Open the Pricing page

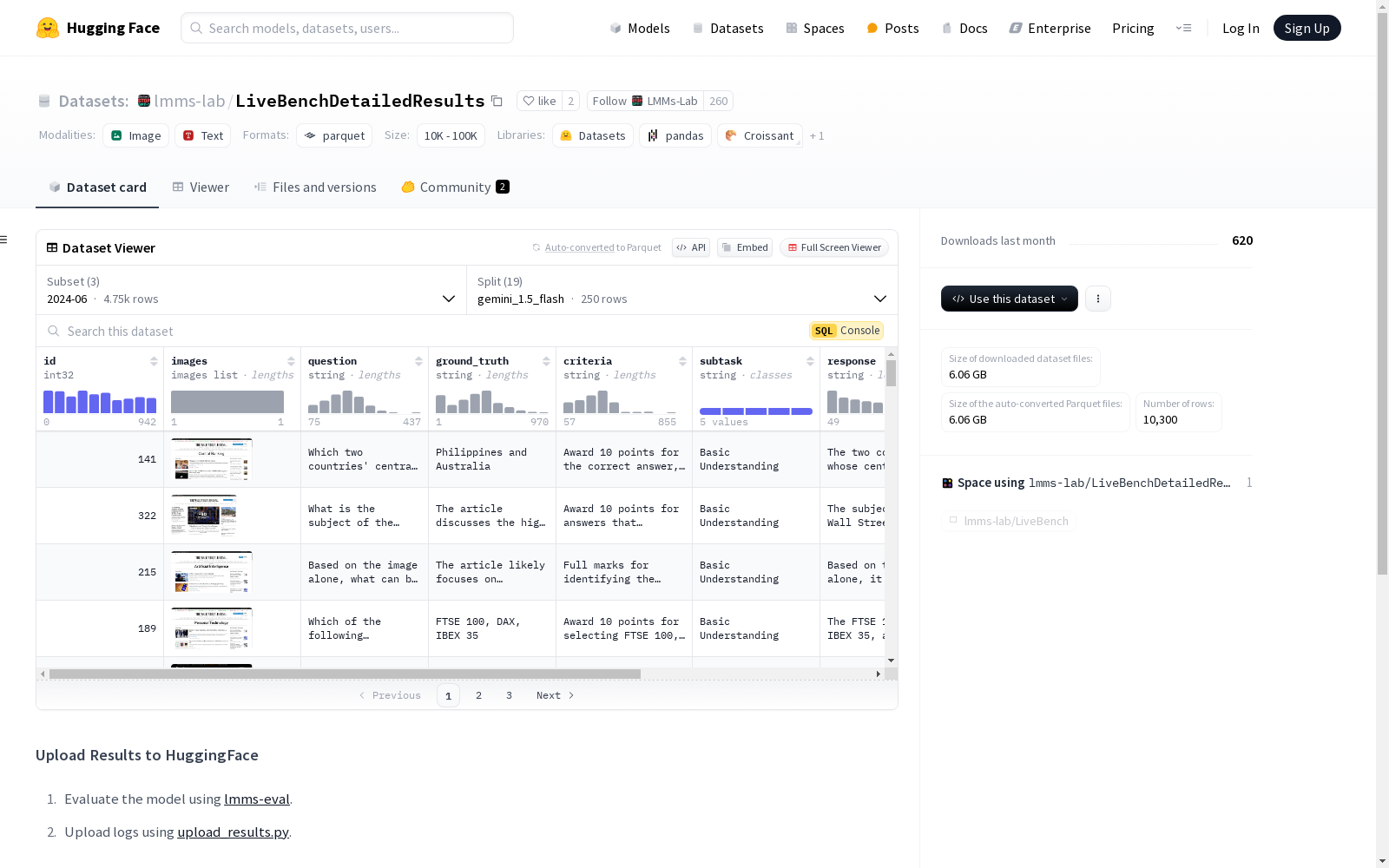1133,28
